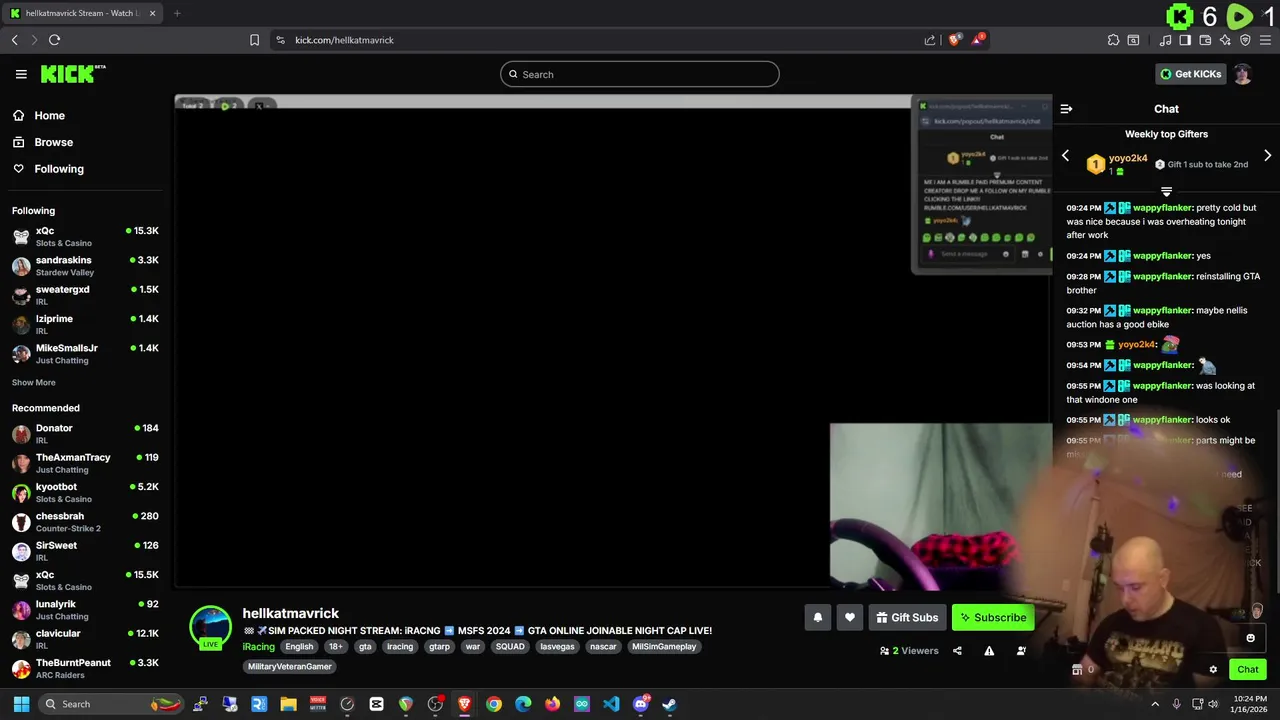1280x720 pixels.
Task: Send message with Chat button
Action: [x=1247, y=670]
